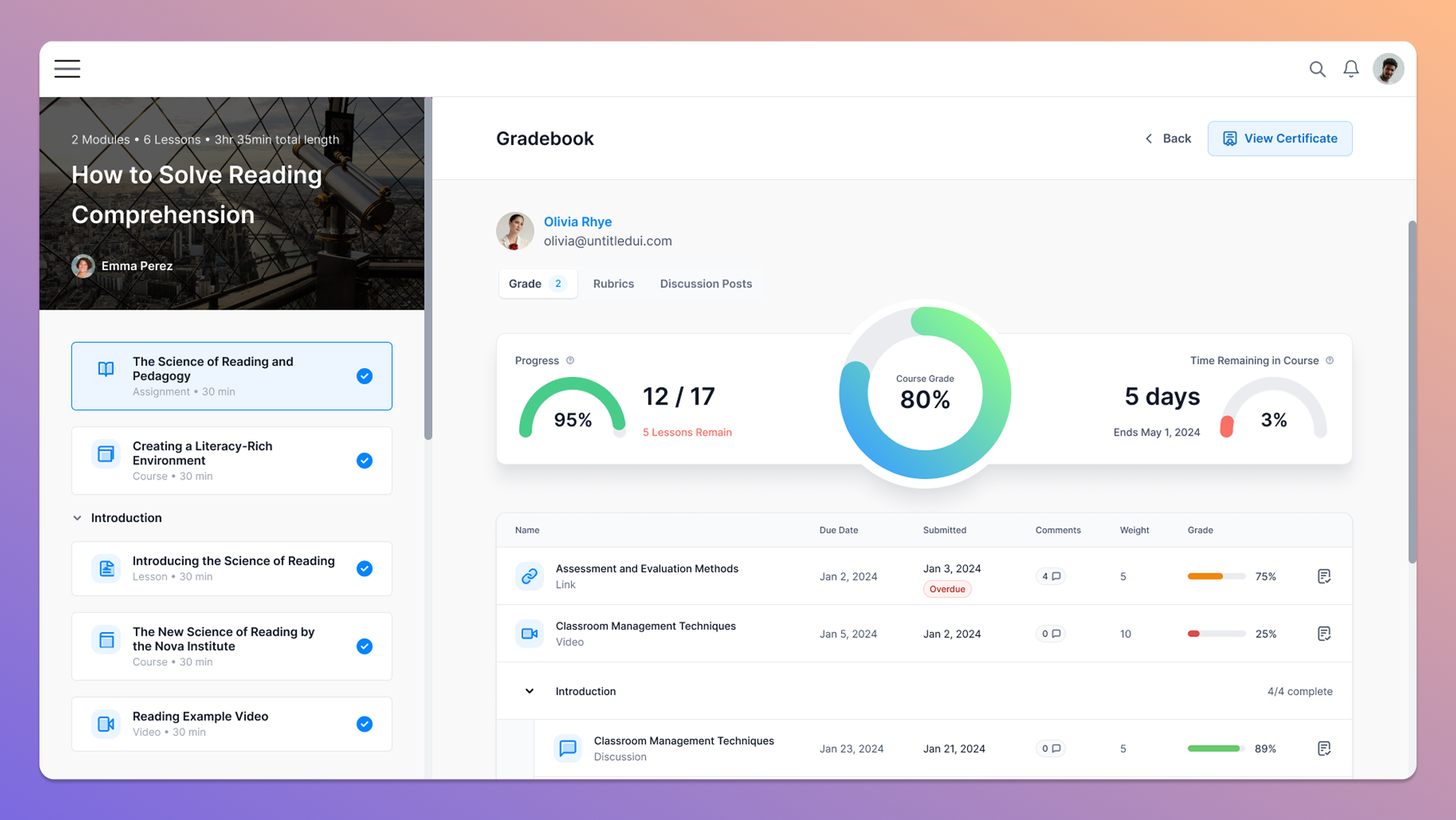Click the 75% orange grade bar
The image size is (1456, 820).
click(x=1216, y=577)
